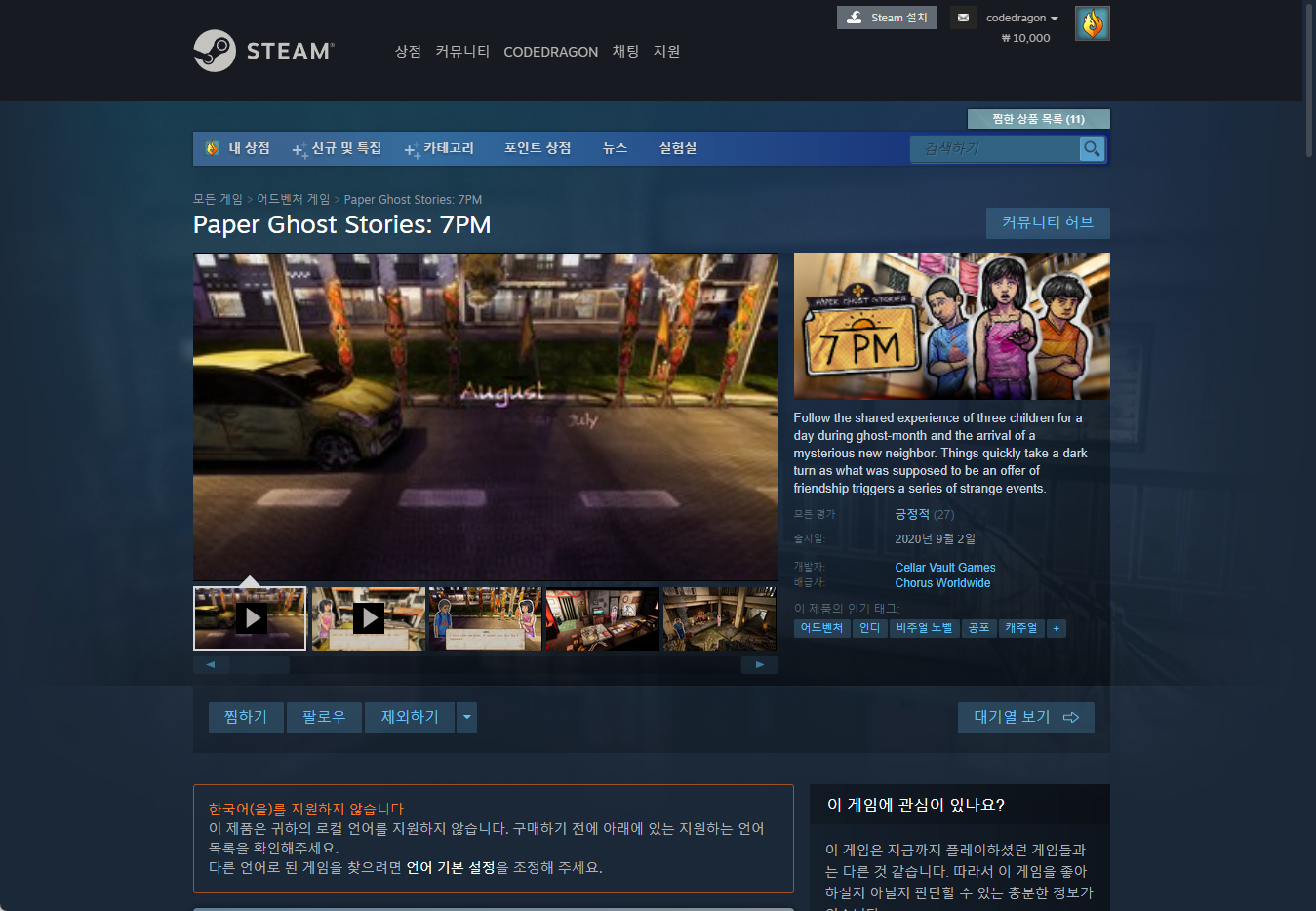
Task: Click the 찜하기 wishlist button
Action: pyautogui.click(x=246, y=717)
